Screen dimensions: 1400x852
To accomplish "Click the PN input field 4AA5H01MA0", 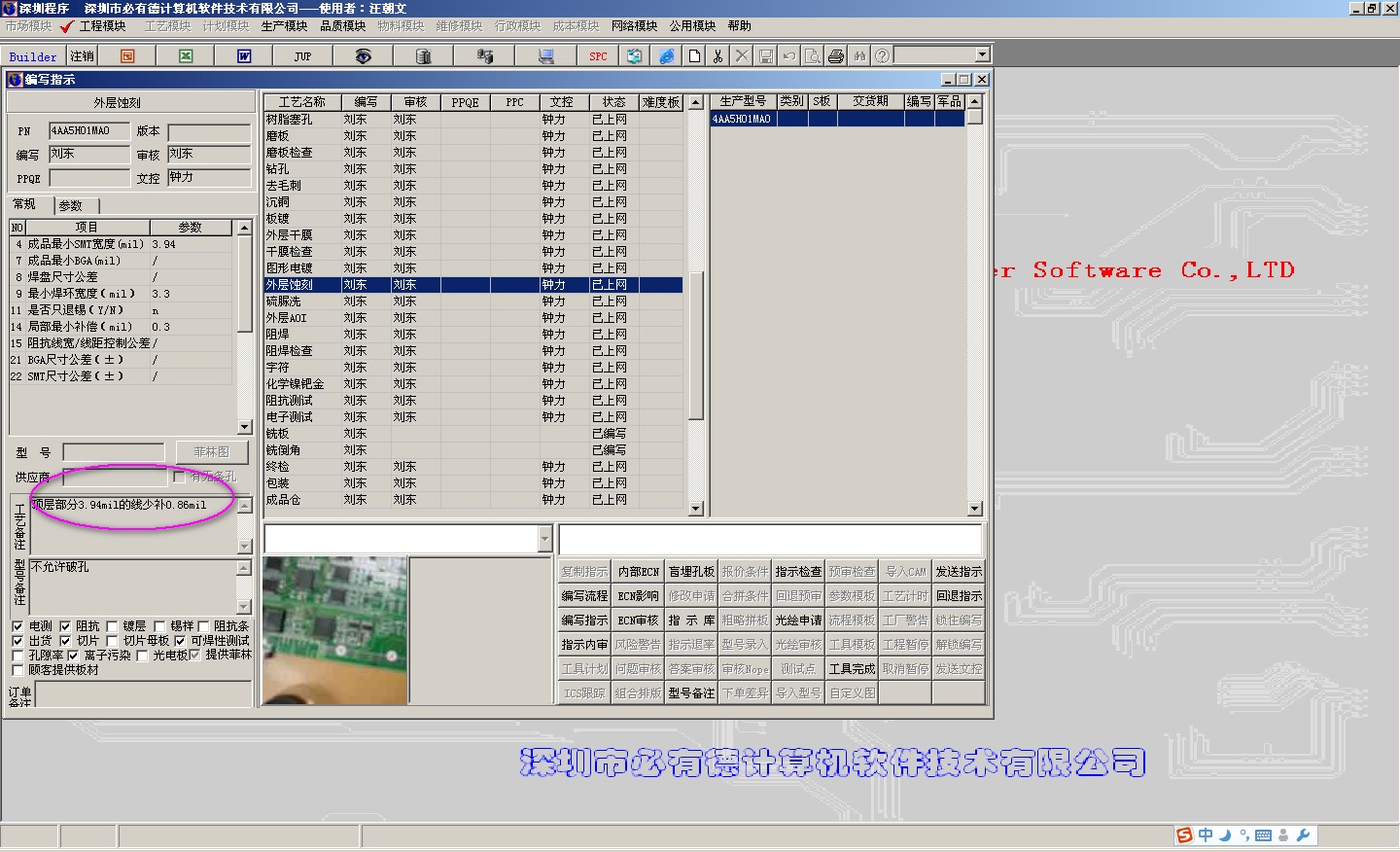I will coord(89,131).
